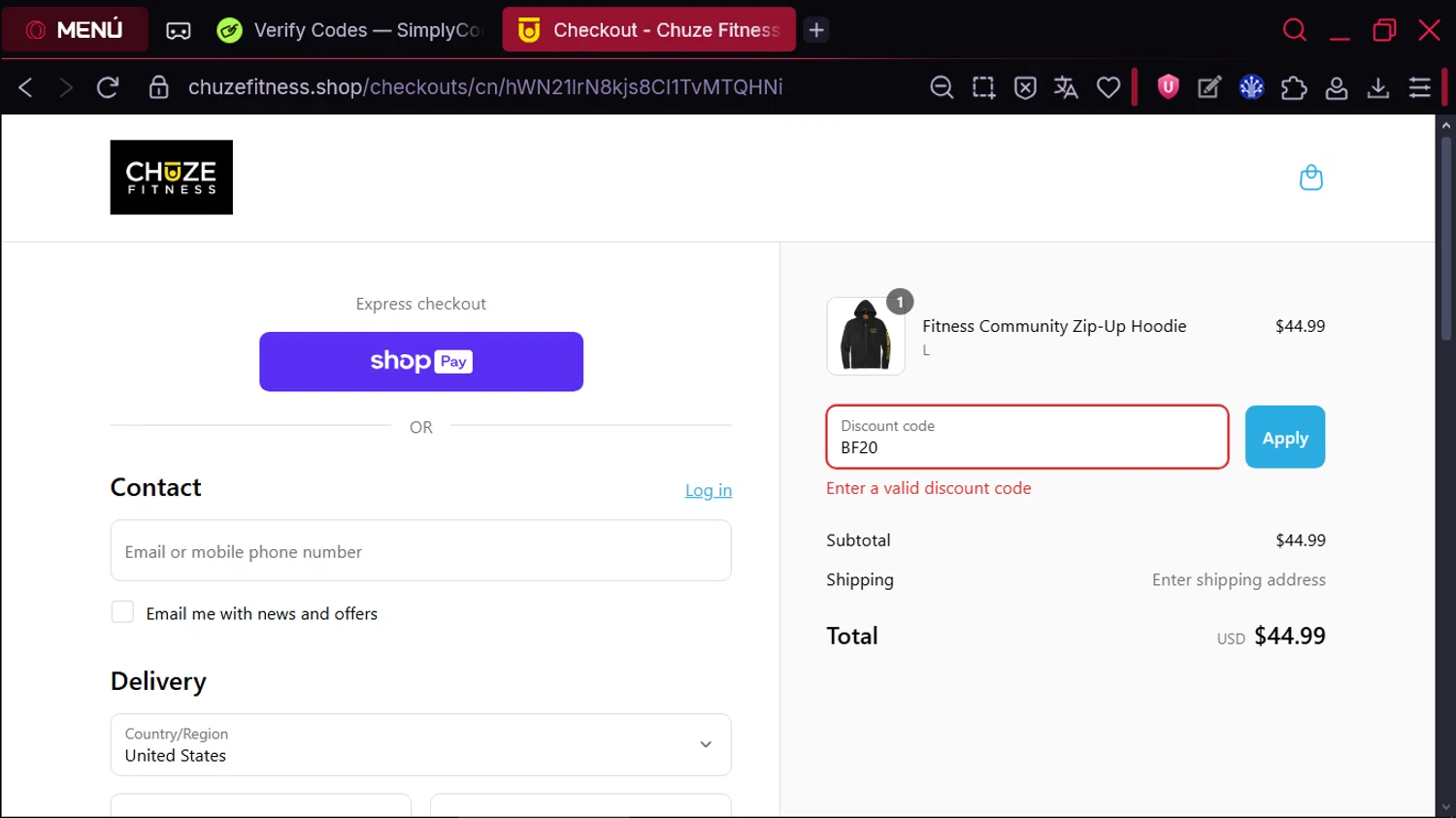This screenshot has width=1456, height=818.
Task: Open the blue snowflake extension icon
Action: pyautogui.click(x=1251, y=87)
